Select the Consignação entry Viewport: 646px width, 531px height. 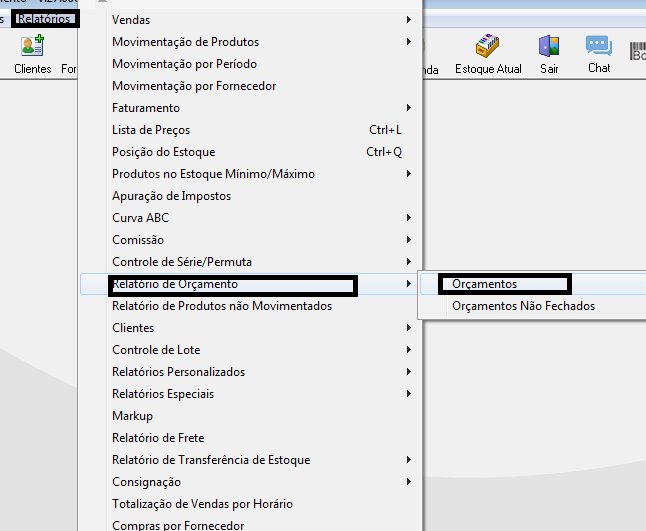[x=250, y=482]
